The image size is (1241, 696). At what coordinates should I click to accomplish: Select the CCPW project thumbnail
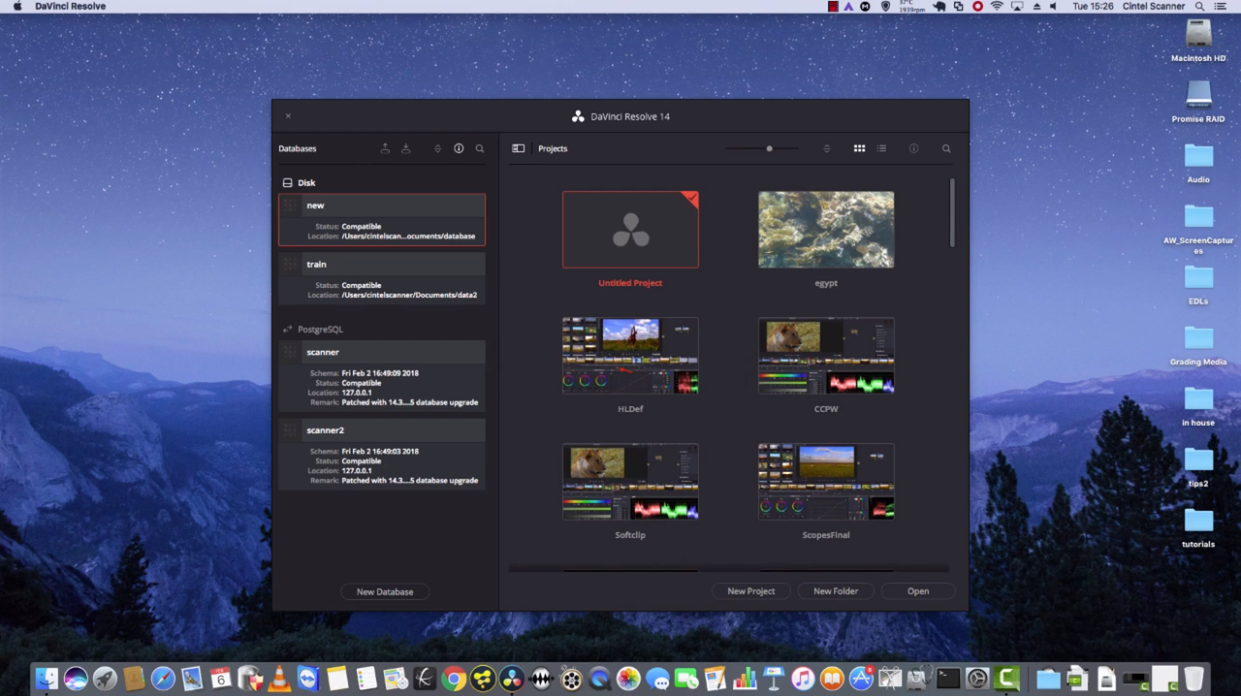click(x=826, y=356)
